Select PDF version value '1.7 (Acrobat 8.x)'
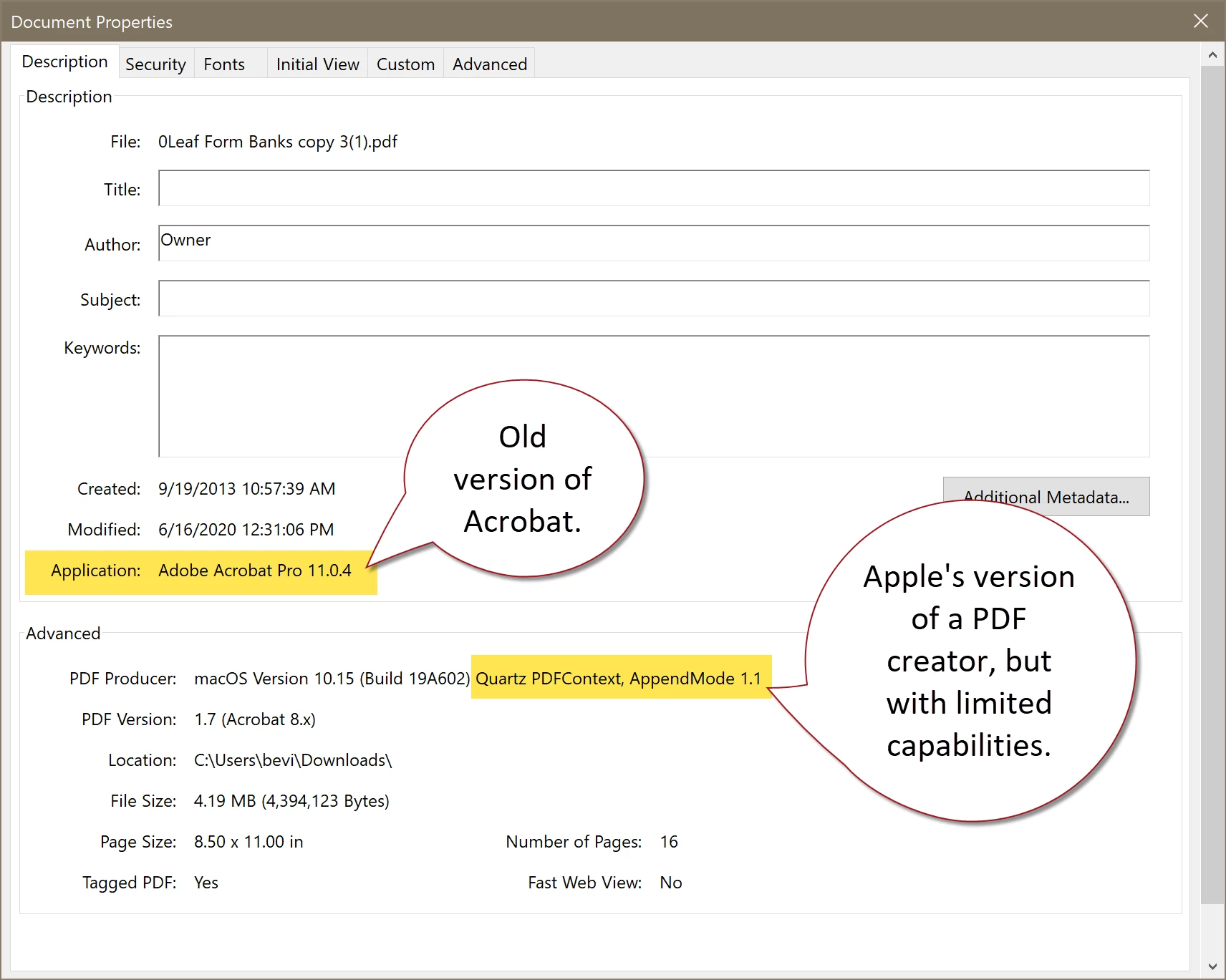The image size is (1226, 980). 255,719
